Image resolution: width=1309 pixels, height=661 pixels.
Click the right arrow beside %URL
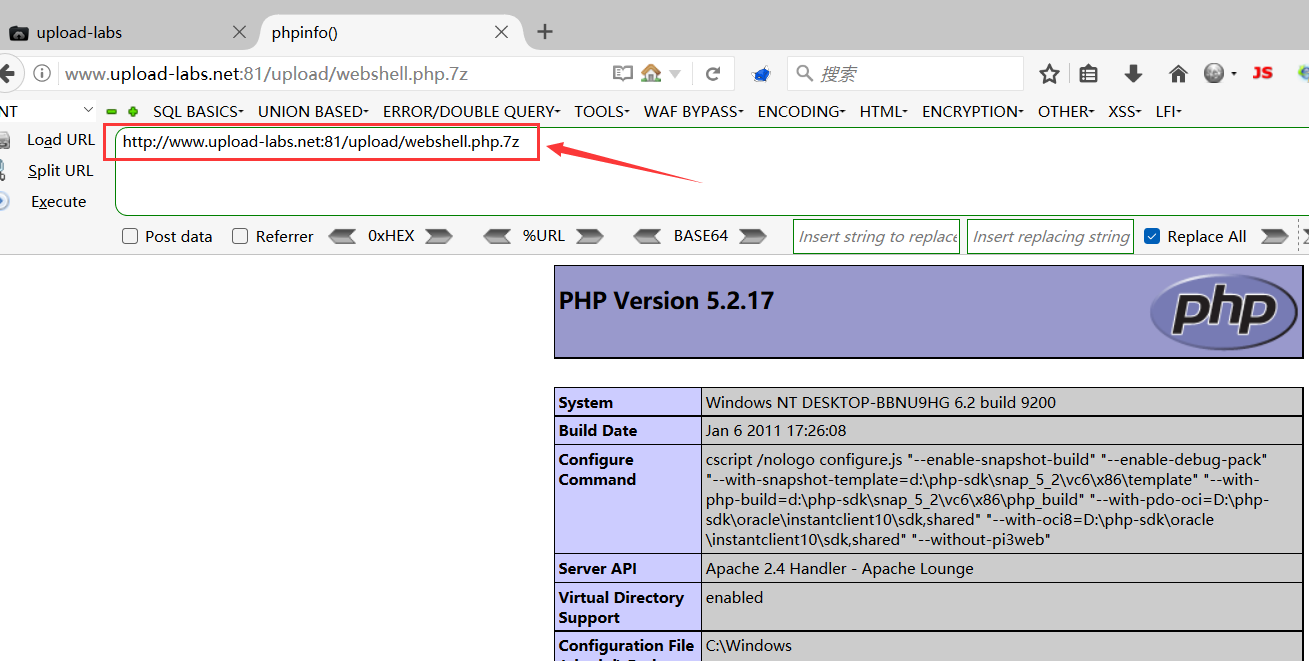(590, 236)
